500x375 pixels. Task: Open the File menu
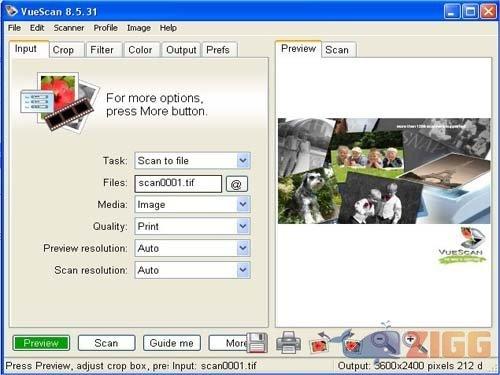[14, 28]
